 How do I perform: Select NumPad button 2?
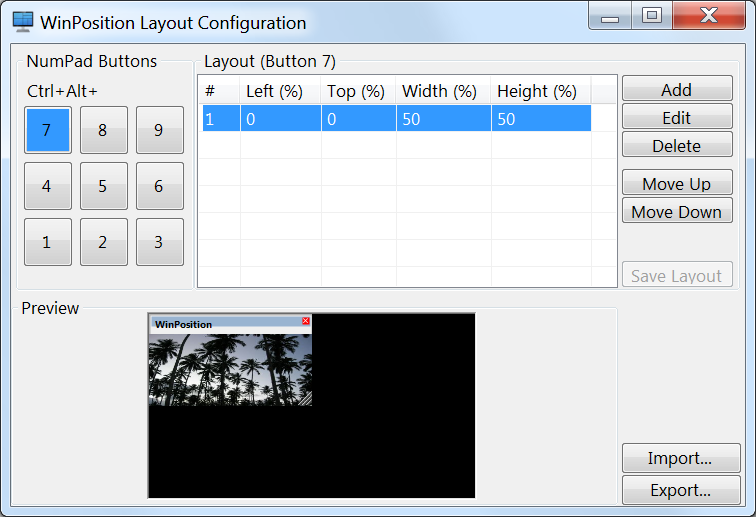tap(104, 242)
